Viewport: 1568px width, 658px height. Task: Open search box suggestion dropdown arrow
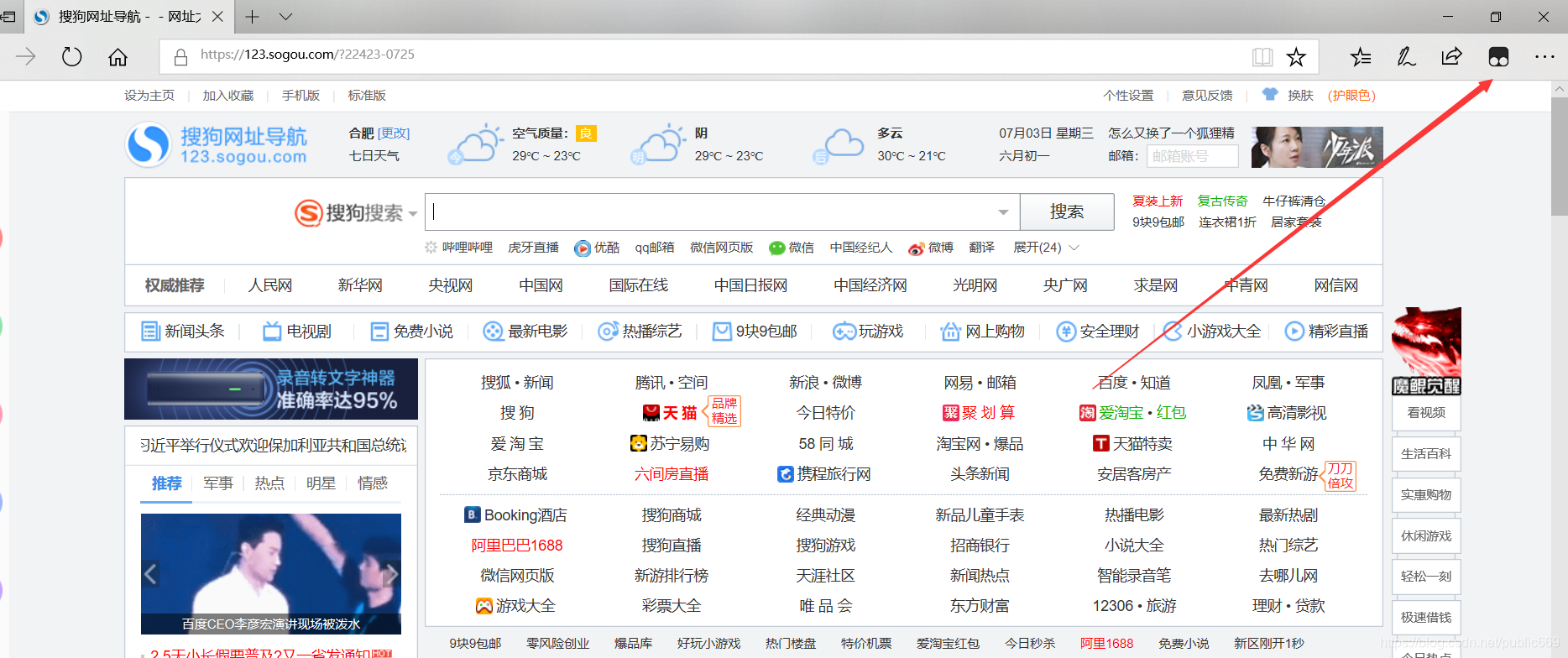pos(1003,212)
